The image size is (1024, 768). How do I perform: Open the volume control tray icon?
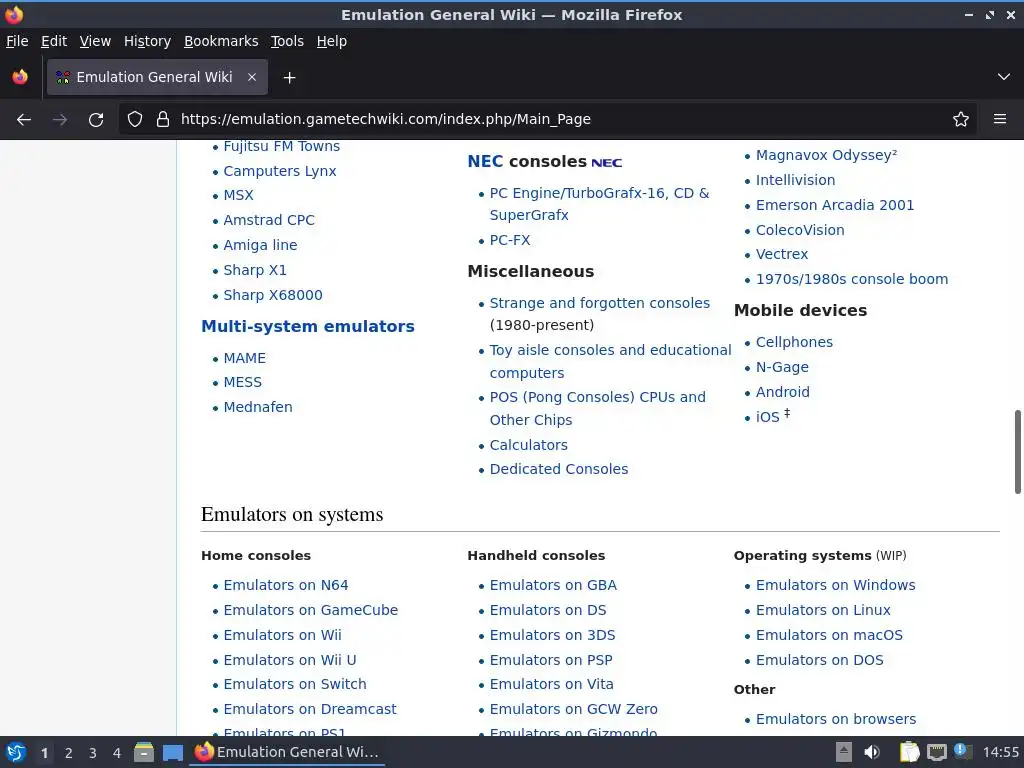click(872, 752)
